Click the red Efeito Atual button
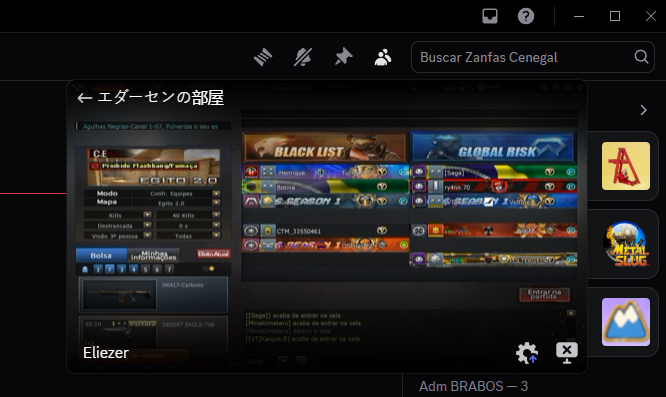This screenshot has width=666, height=397. click(x=214, y=254)
